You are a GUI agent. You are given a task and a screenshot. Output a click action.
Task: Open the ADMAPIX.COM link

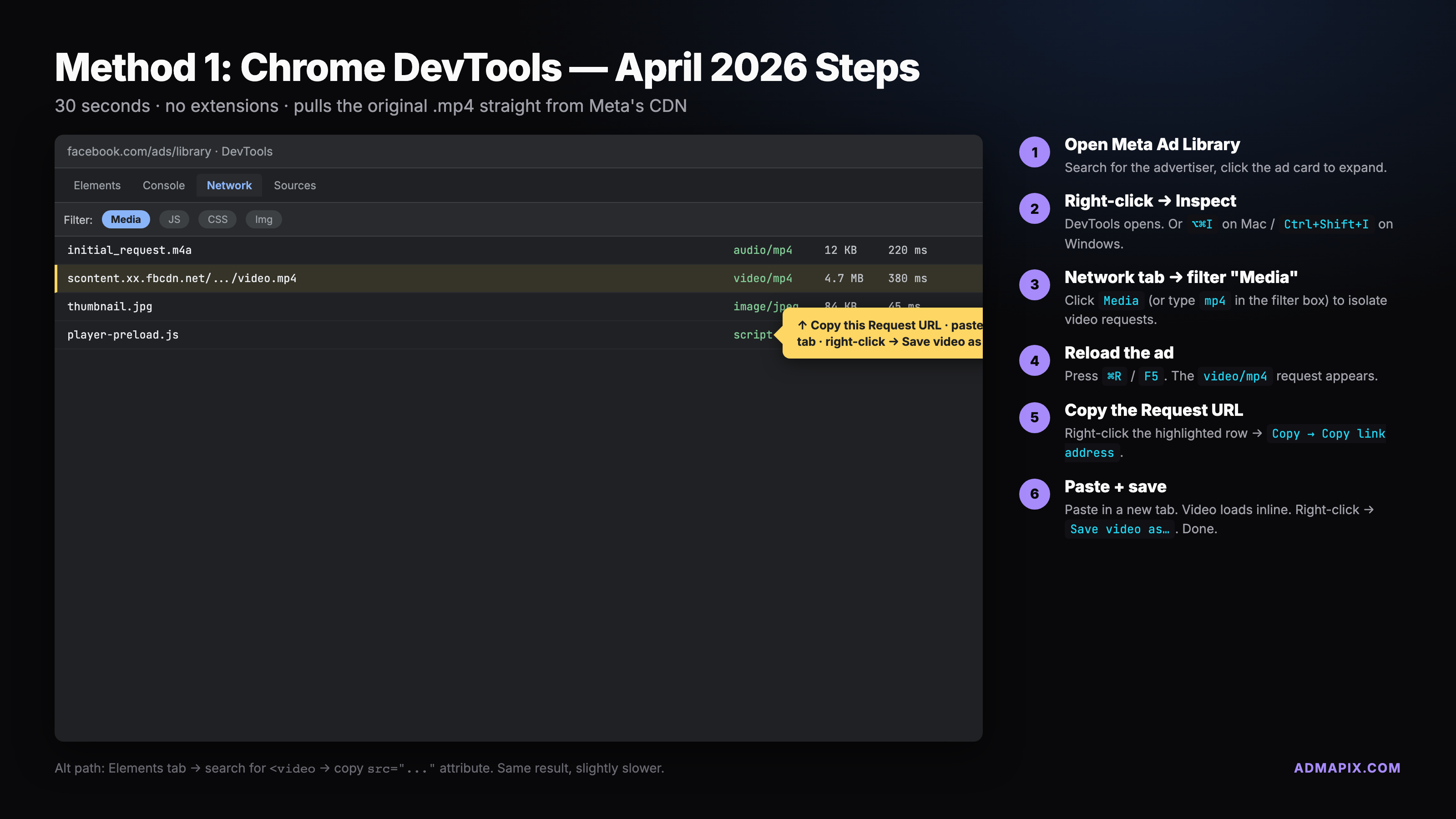click(x=1347, y=768)
